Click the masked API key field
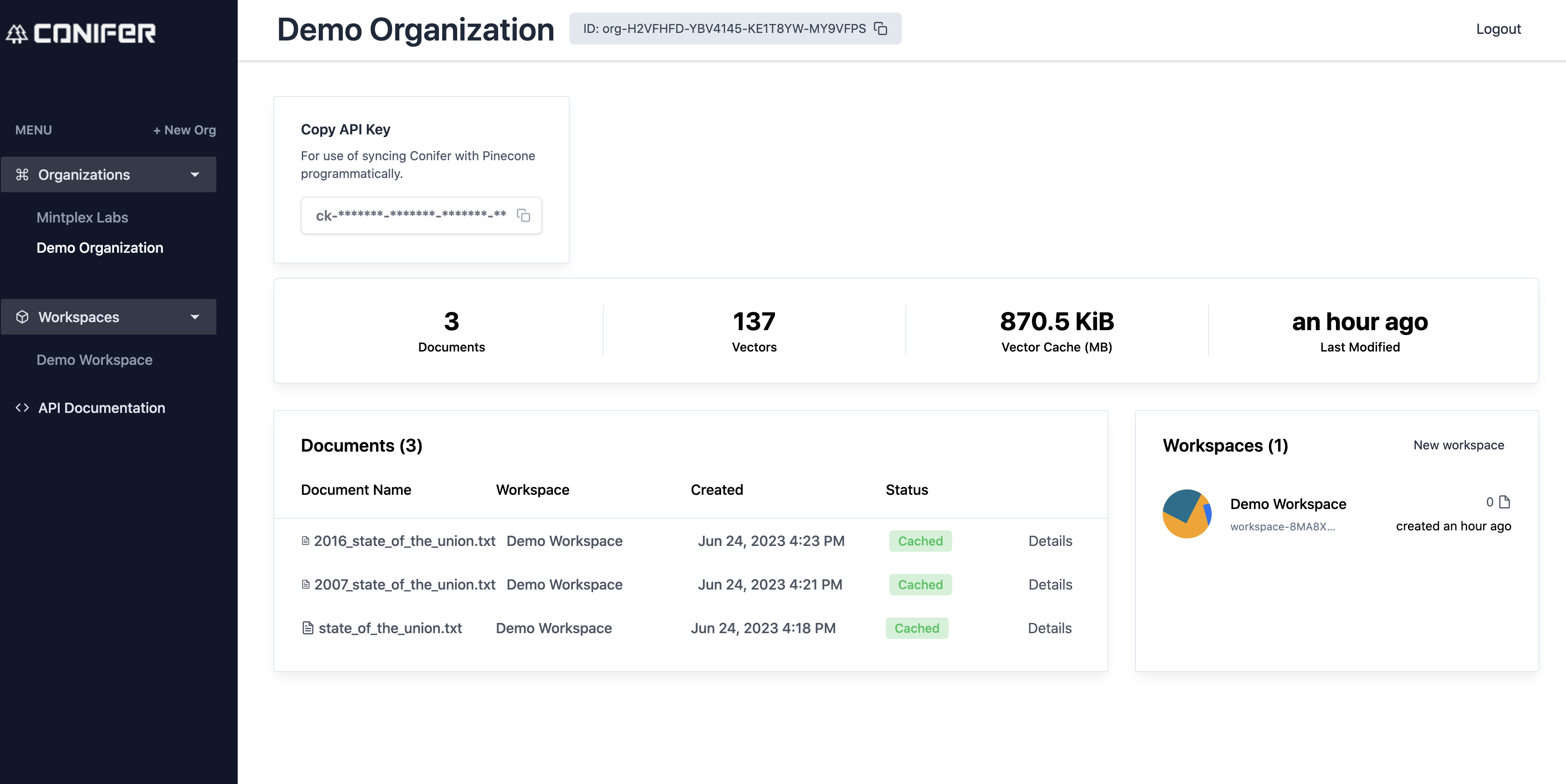This screenshot has height=784, width=1566. [x=411, y=215]
